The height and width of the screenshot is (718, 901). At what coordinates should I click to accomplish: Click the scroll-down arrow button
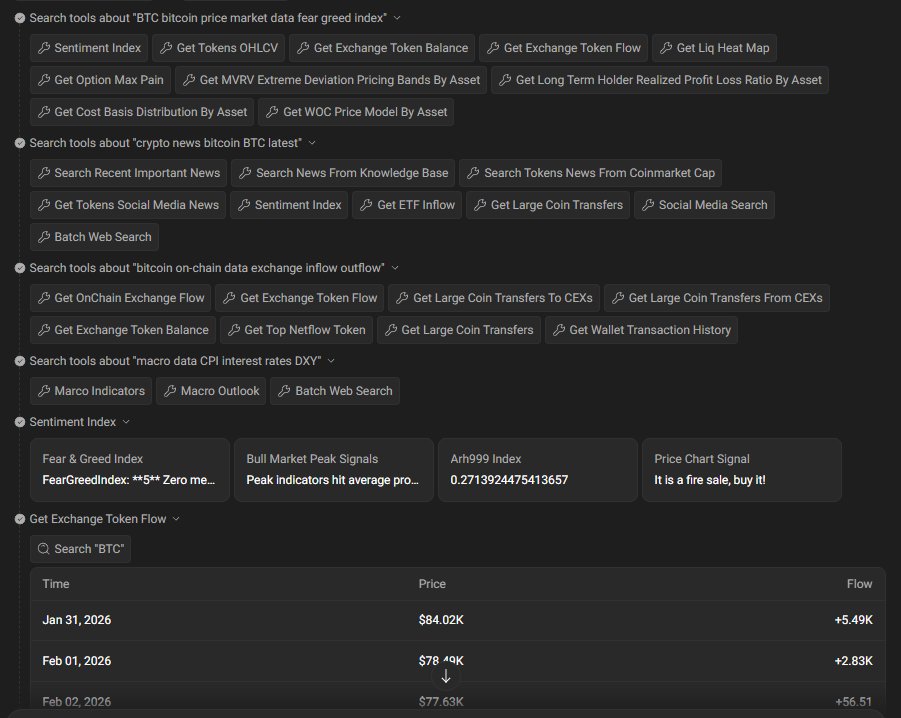pyautogui.click(x=445, y=677)
